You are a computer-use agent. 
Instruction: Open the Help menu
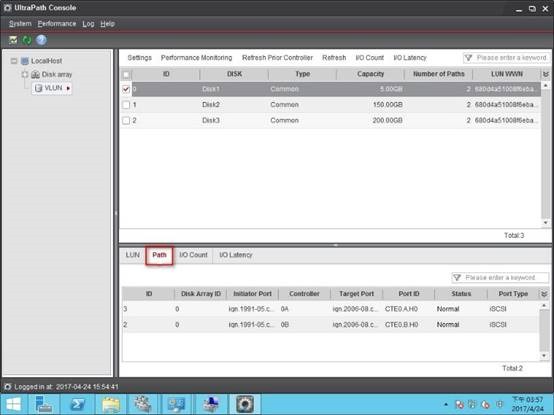(107, 24)
